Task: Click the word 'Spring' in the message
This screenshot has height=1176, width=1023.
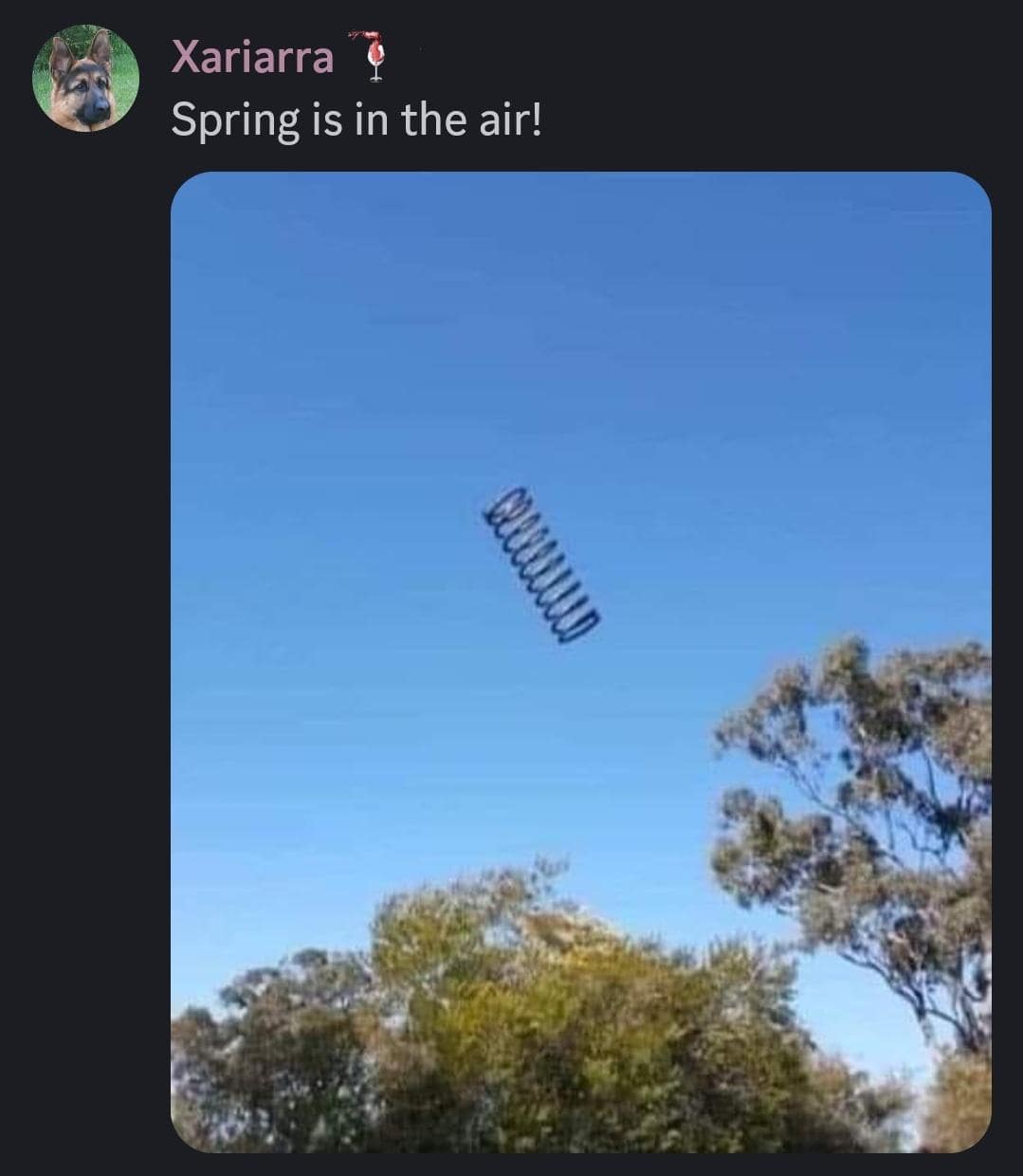Action: pyautogui.click(x=235, y=122)
